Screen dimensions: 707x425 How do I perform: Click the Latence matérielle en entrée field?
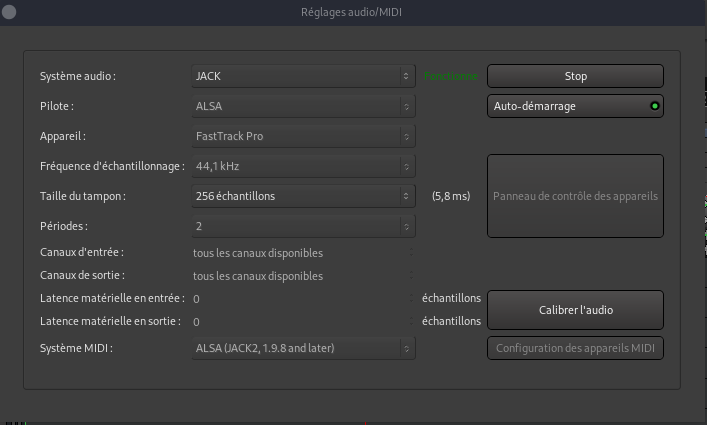click(298, 298)
